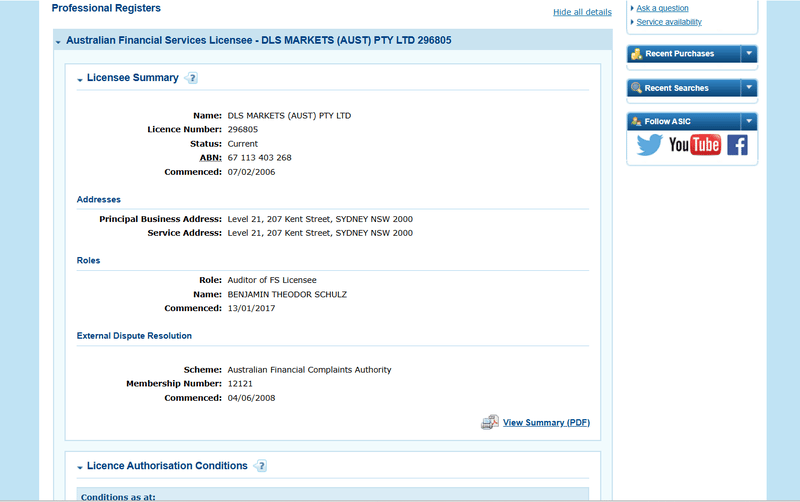Open the Ask a question link
Viewport: 800px width, 502px height.
click(662, 8)
